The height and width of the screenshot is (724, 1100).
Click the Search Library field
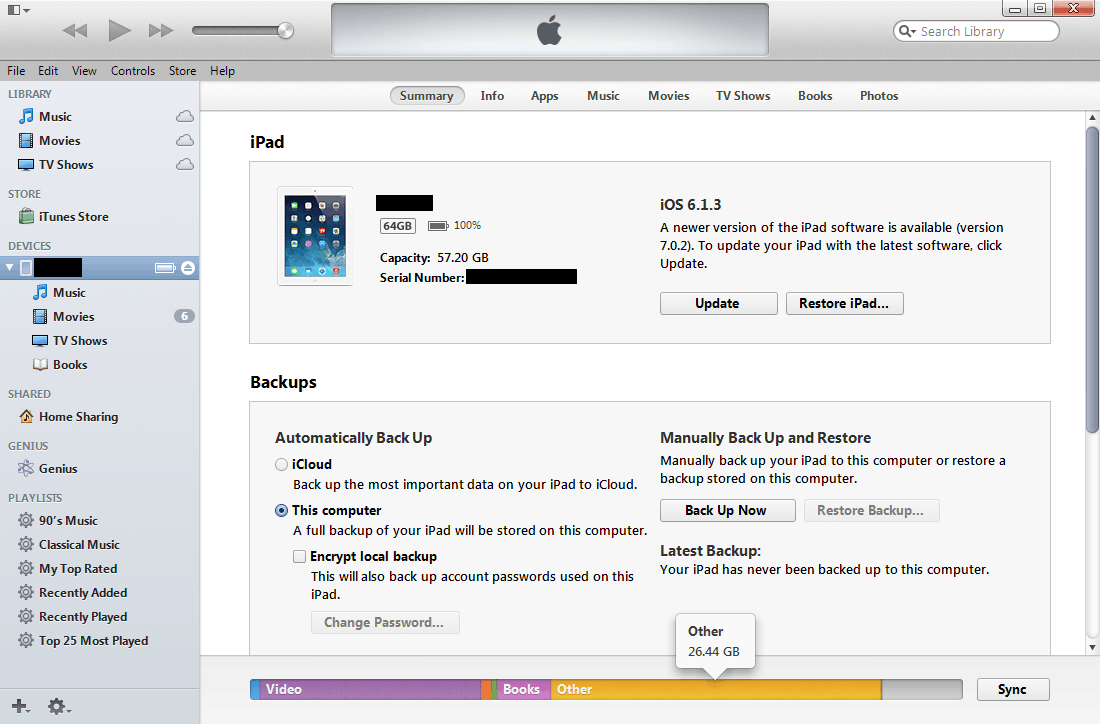tap(976, 31)
